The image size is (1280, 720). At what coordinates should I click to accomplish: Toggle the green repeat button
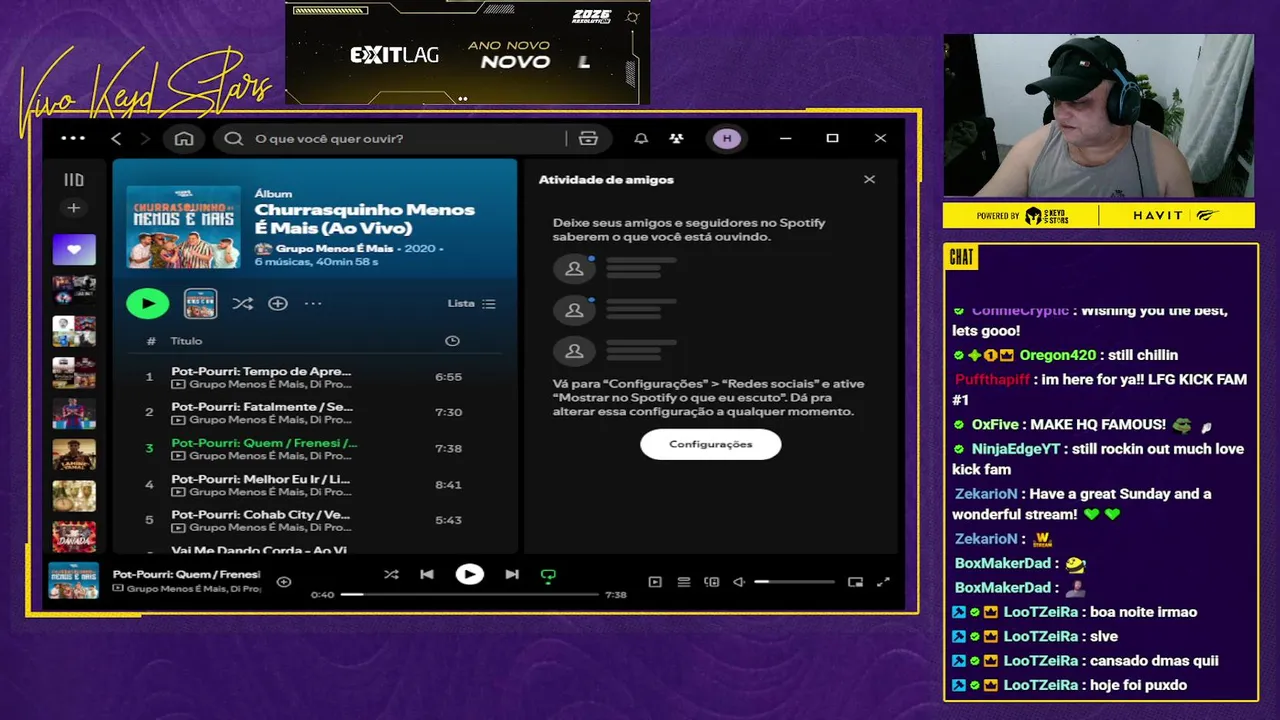(x=548, y=575)
